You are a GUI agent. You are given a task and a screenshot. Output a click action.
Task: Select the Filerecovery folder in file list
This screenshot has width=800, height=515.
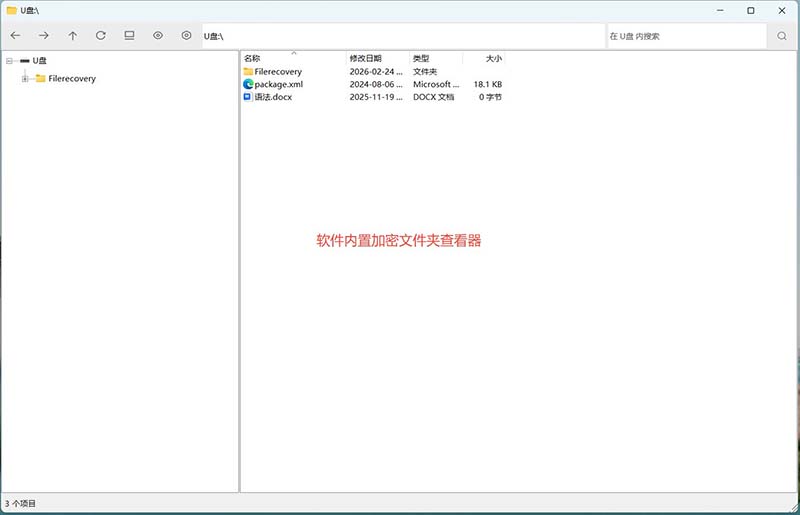[x=278, y=71]
